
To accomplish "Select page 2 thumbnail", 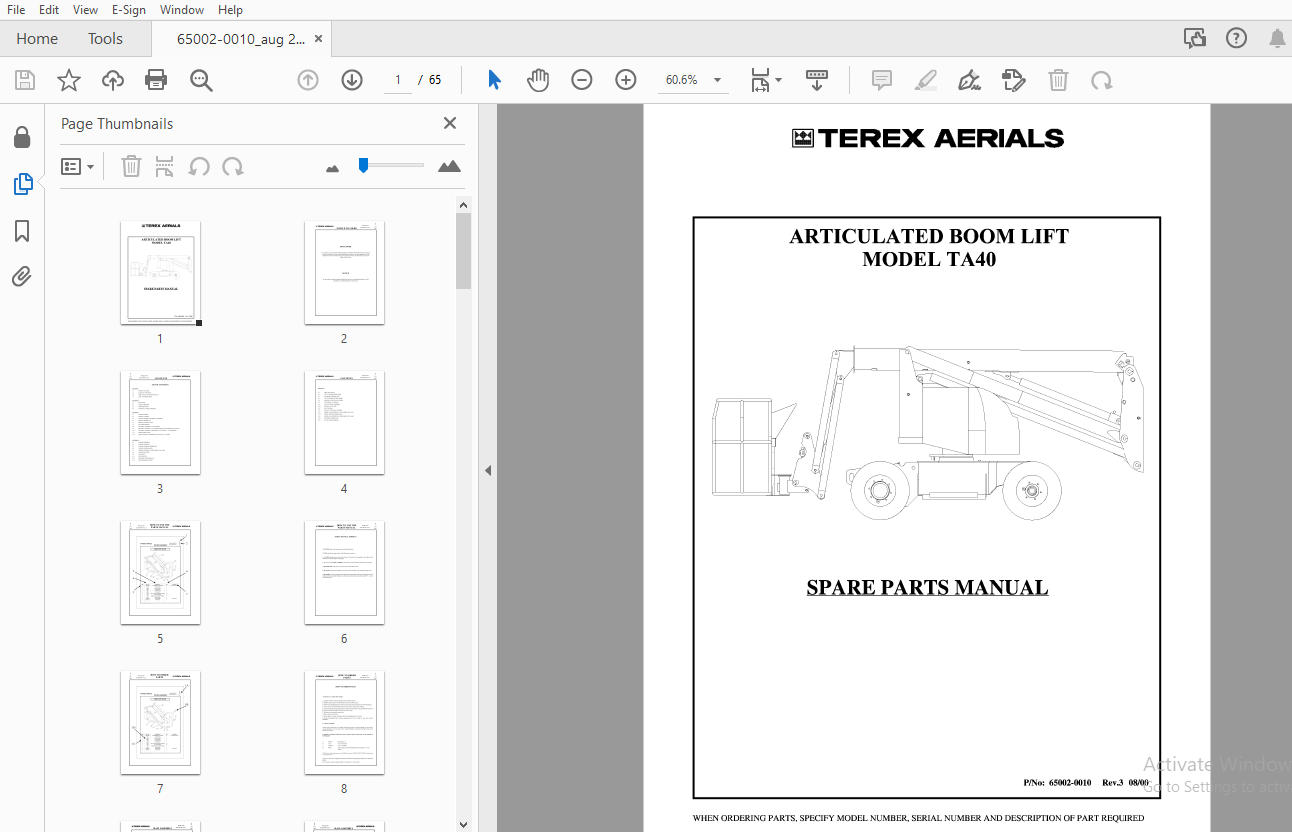I will coord(344,273).
